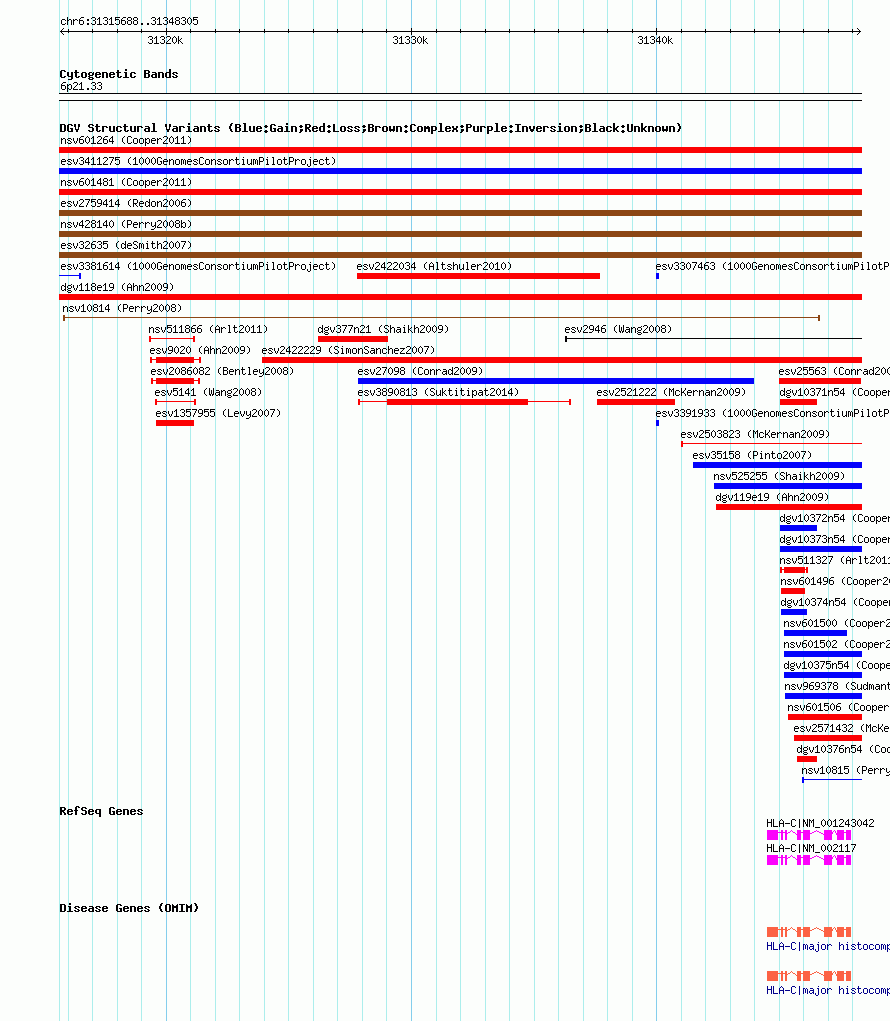This screenshot has width=890, height=1021.
Task: Open dgv10375n54 variant label
Action: coord(837,665)
